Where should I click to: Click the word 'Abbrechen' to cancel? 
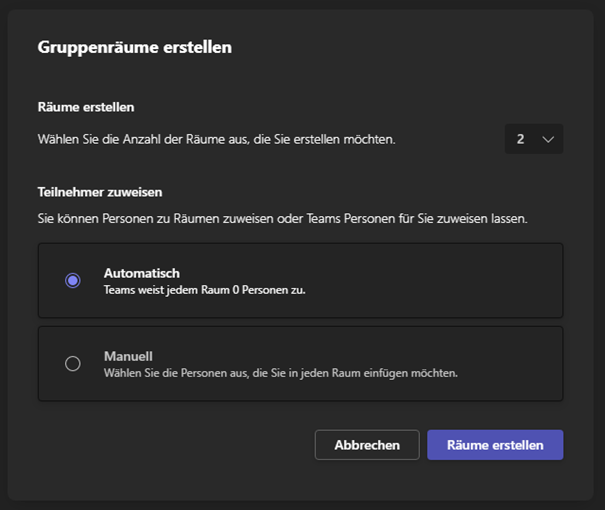pos(367,445)
